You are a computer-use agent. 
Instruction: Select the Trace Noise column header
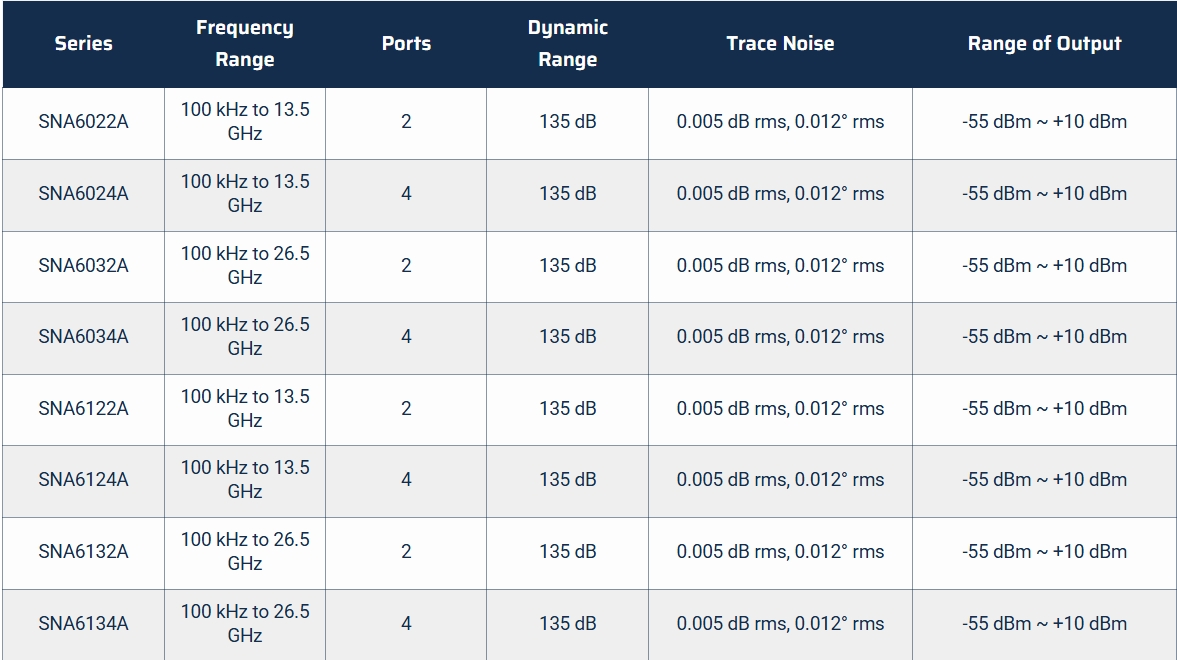tap(780, 44)
